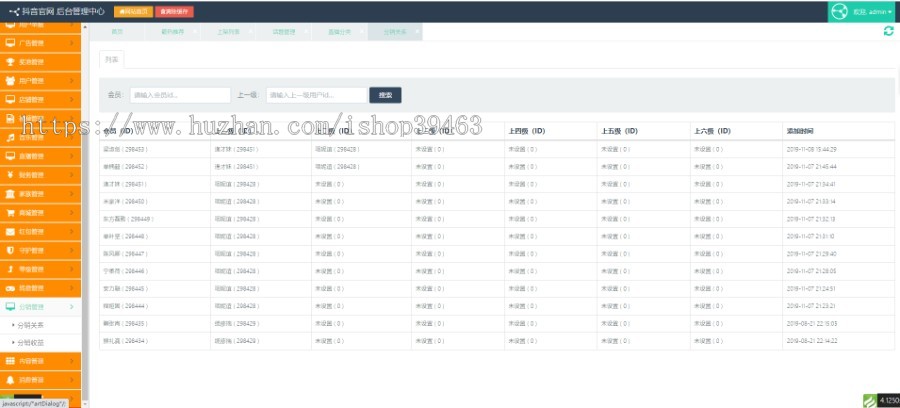Expand 店铺管理 via its chevron arrow
The image size is (900, 408).
coord(71,99)
